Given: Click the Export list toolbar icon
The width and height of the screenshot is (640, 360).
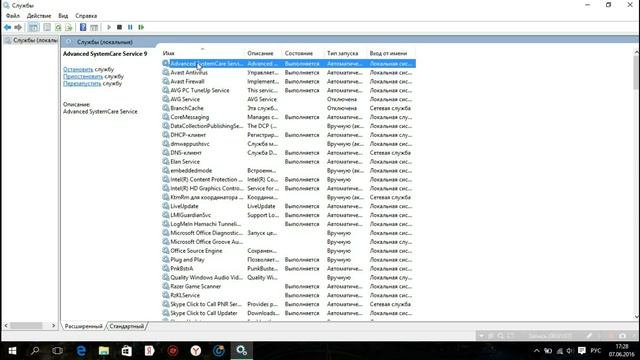Looking at the screenshot, I should coord(69,27).
